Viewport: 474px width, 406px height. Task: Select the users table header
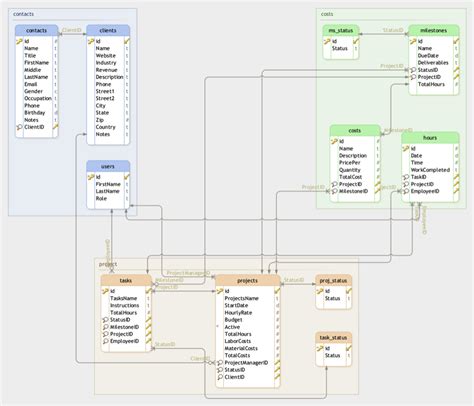click(x=108, y=166)
